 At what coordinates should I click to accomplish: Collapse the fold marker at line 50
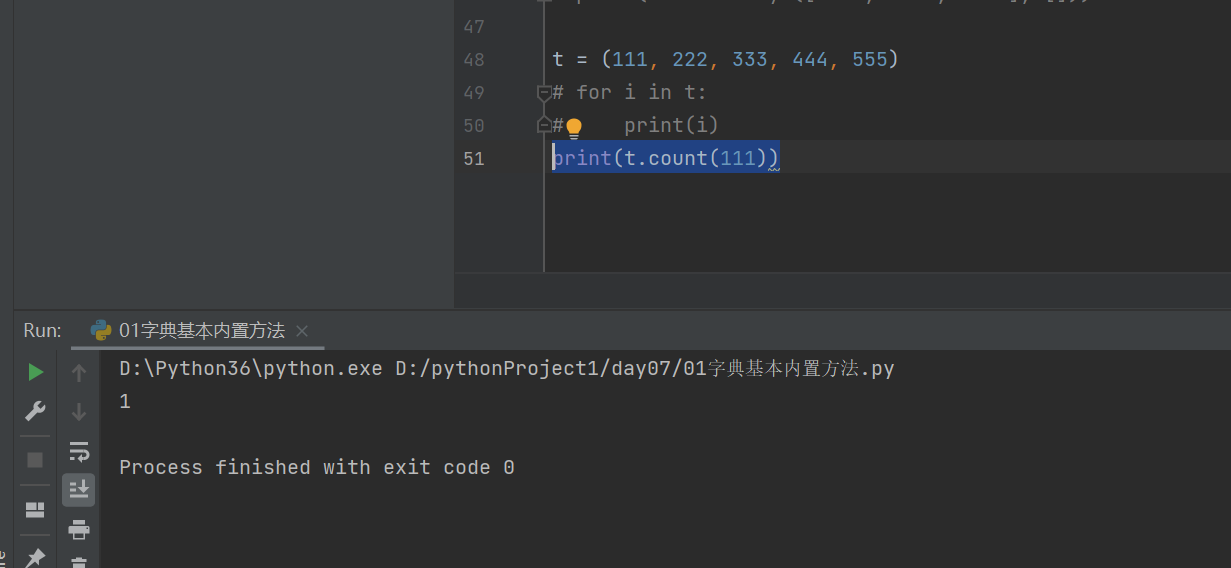point(544,125)
